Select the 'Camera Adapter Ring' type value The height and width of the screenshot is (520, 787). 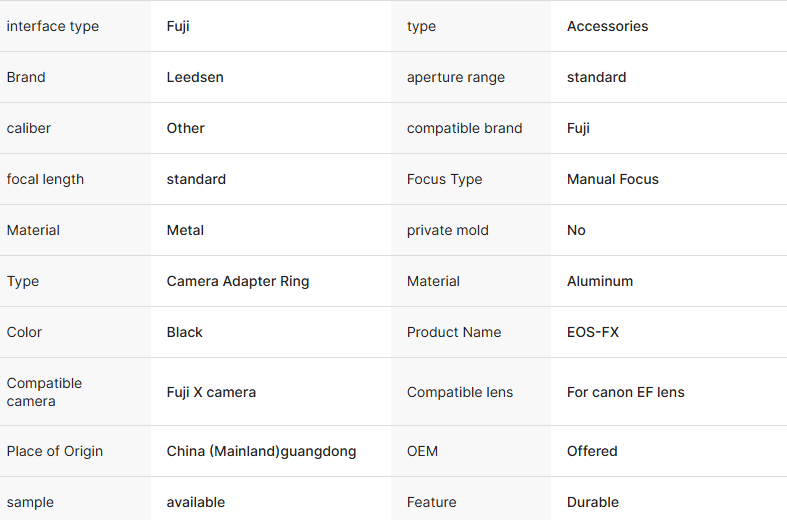pyautogui.click(x=238, y=281)
